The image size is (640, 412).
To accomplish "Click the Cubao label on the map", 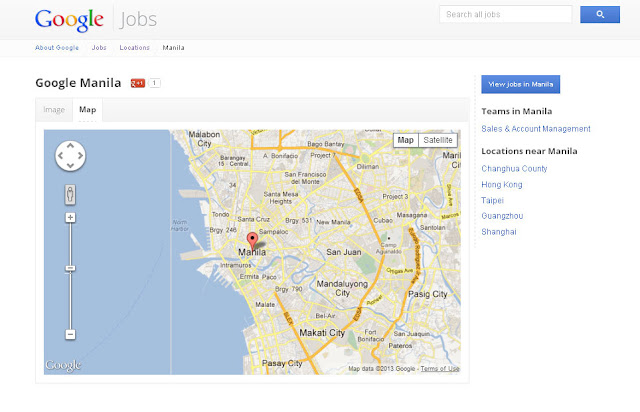I will pos(383,220).
